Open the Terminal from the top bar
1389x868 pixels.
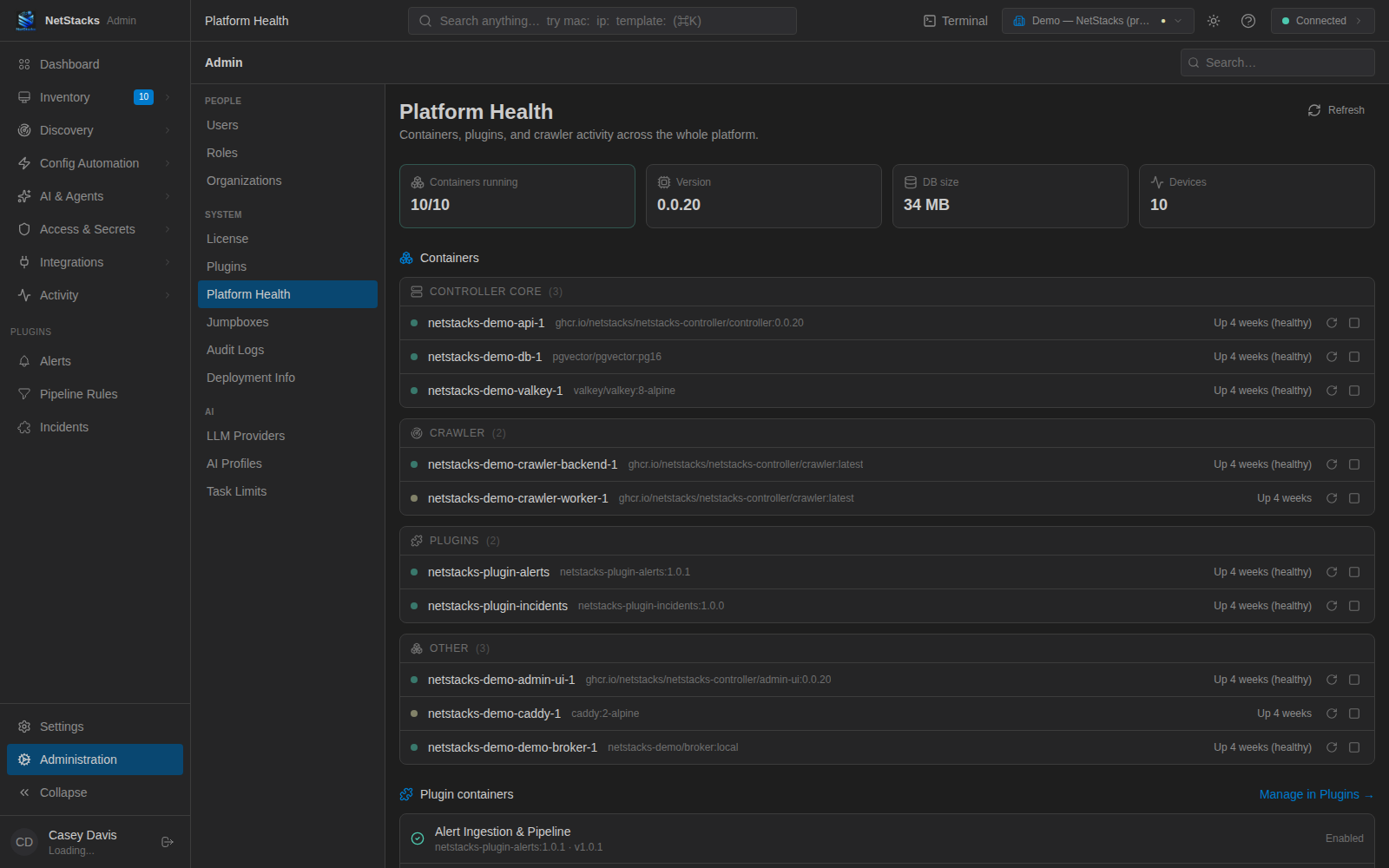pos(955,21)
